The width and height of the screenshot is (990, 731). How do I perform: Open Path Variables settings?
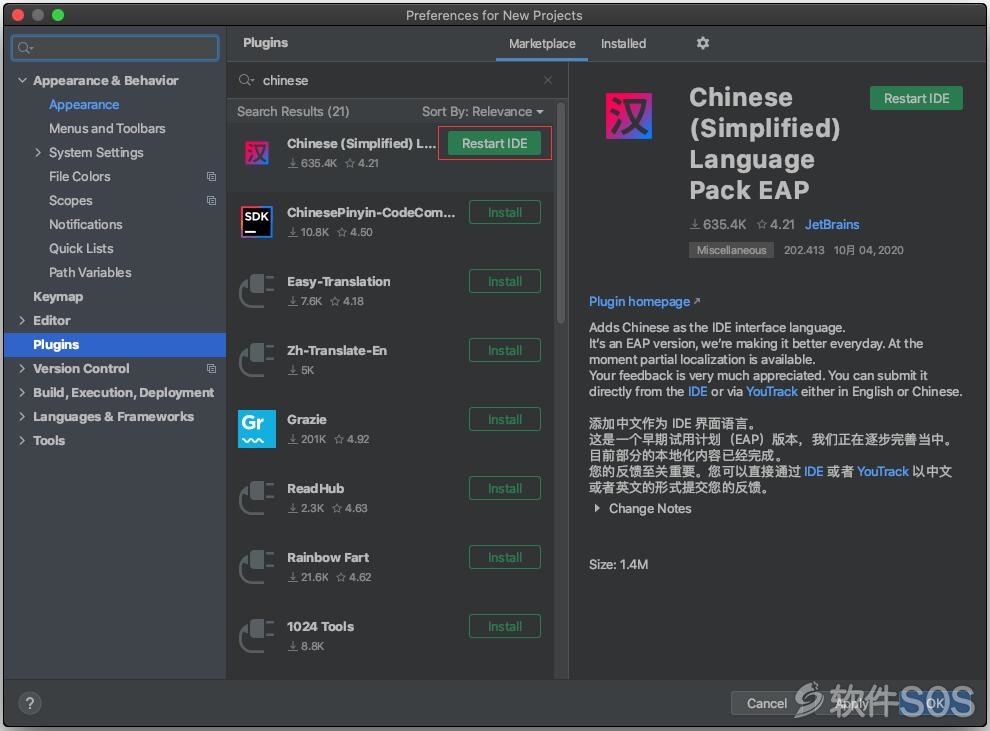pyautogui.click(x=90, y=272)
